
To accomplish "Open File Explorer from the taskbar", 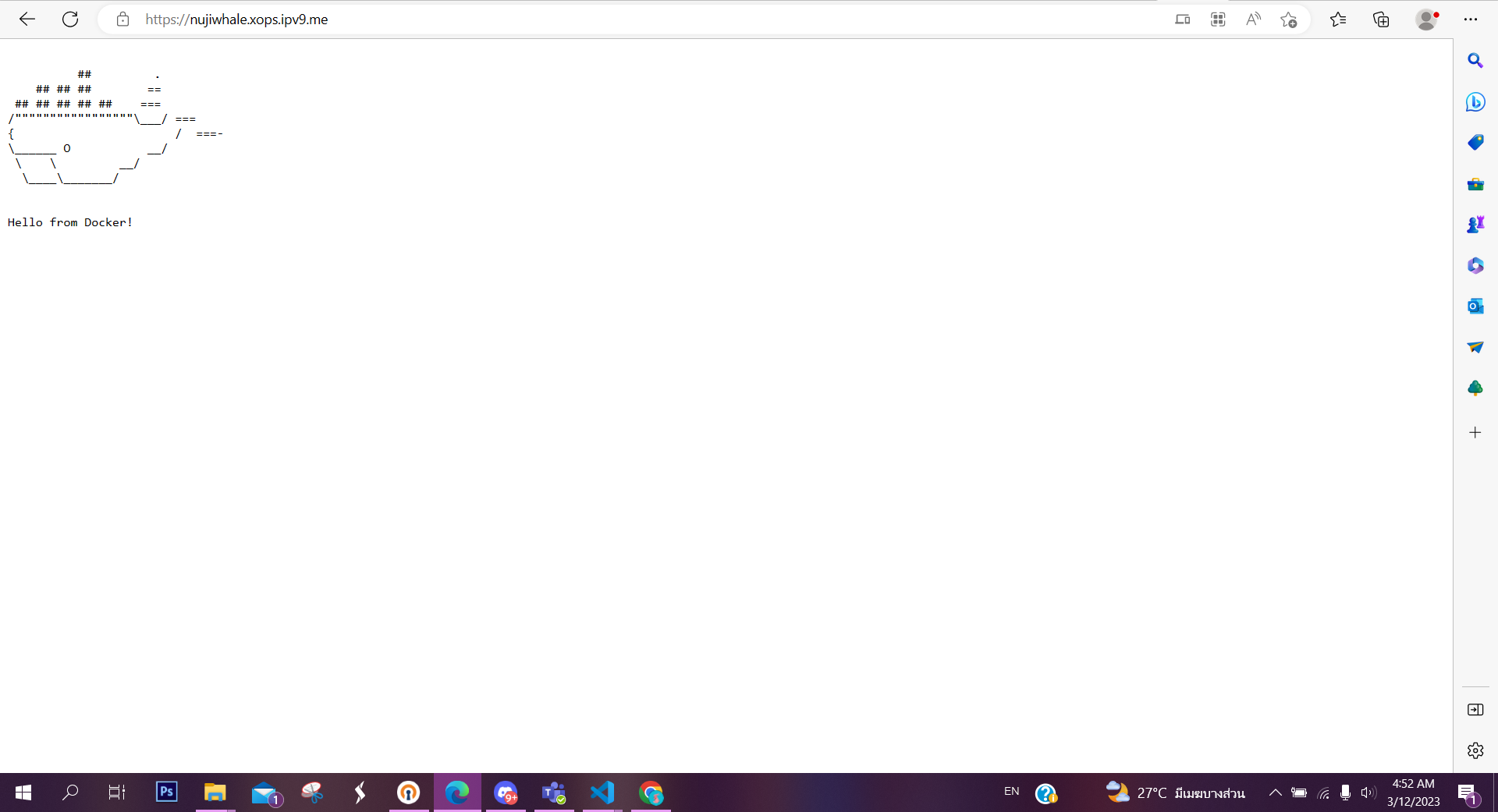I will [x=215, y=792].
